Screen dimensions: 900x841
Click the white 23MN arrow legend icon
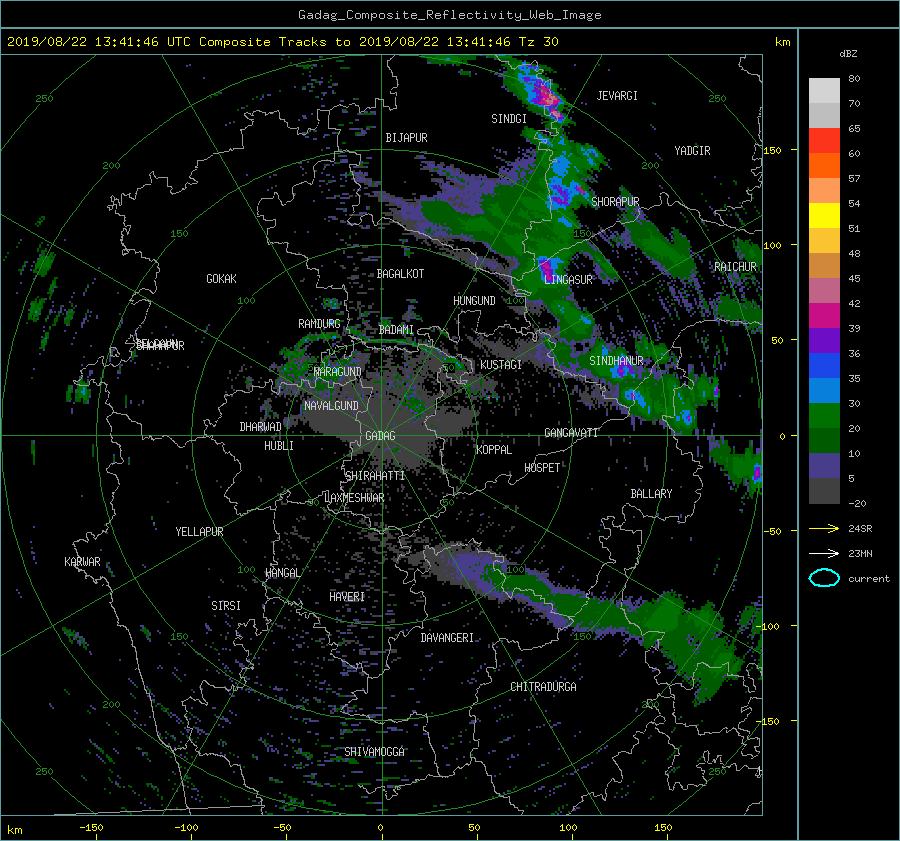(x=824, y=553)
